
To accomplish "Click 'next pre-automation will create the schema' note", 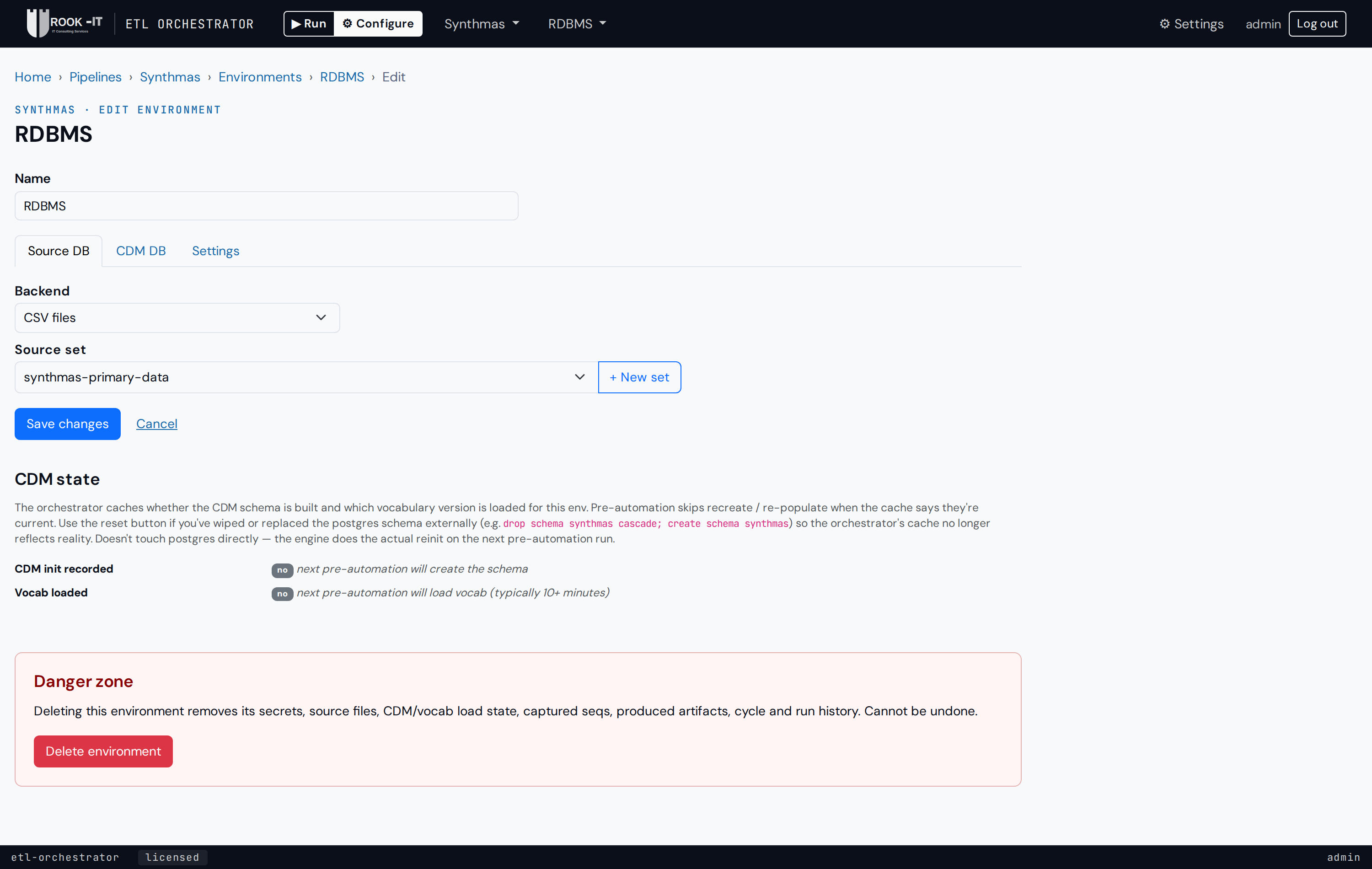I will coord(412,569).
